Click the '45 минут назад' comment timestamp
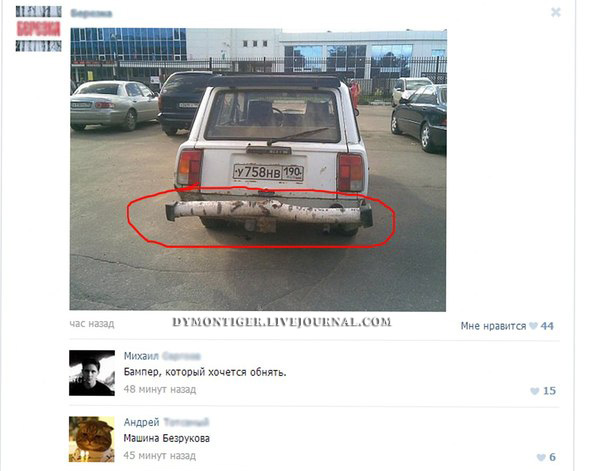 [160, 456]
